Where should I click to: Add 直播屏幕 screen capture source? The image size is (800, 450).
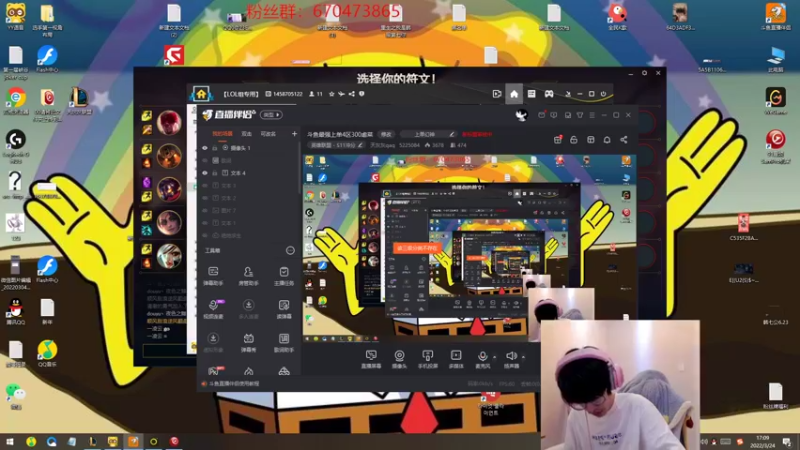pos(371,359)
